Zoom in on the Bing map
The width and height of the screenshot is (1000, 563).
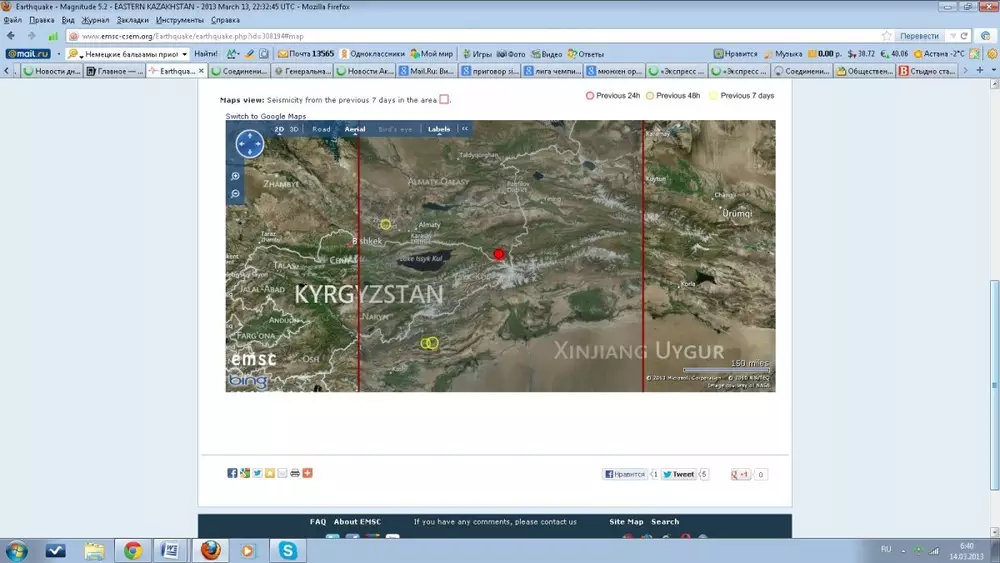tap(235, 176)
